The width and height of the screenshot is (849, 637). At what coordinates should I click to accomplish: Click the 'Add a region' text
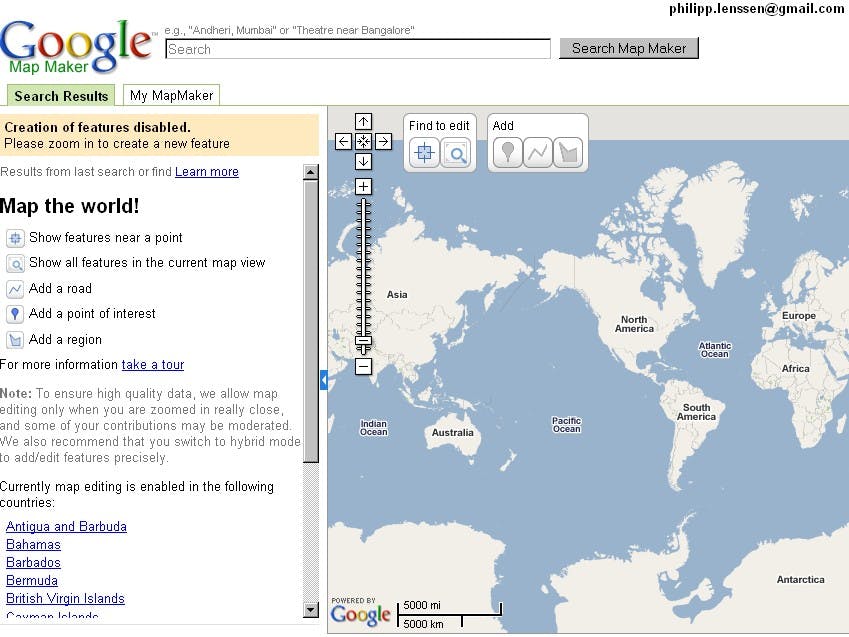tap(65, 340)
